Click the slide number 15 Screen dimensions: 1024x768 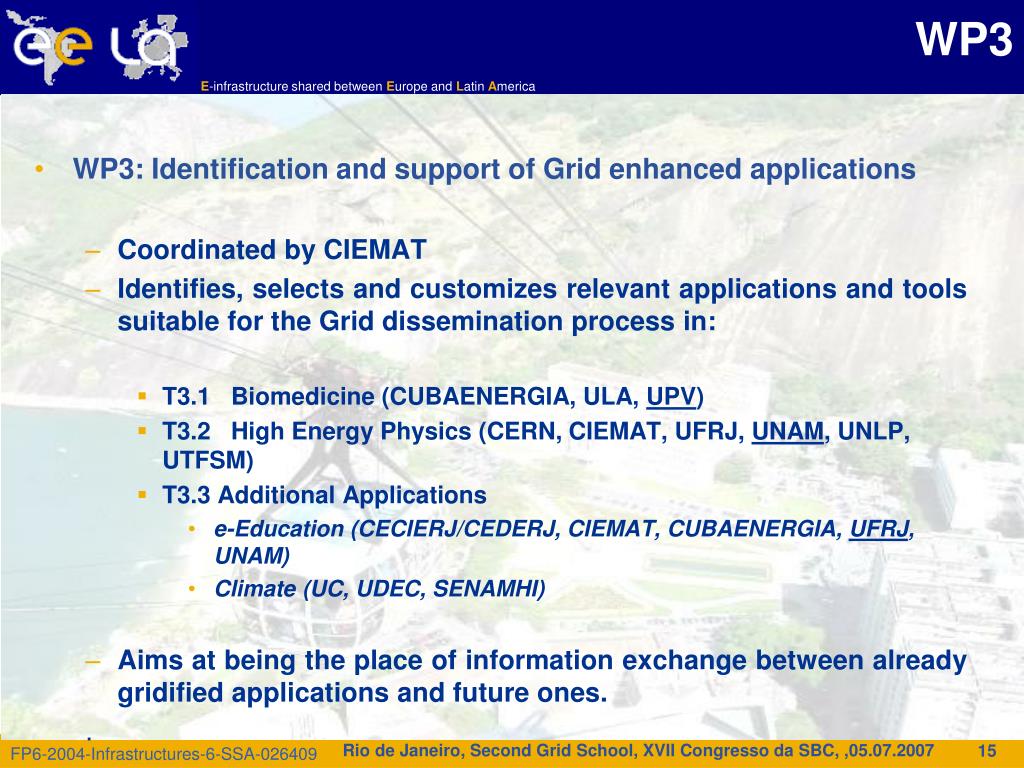coord(986,751)
